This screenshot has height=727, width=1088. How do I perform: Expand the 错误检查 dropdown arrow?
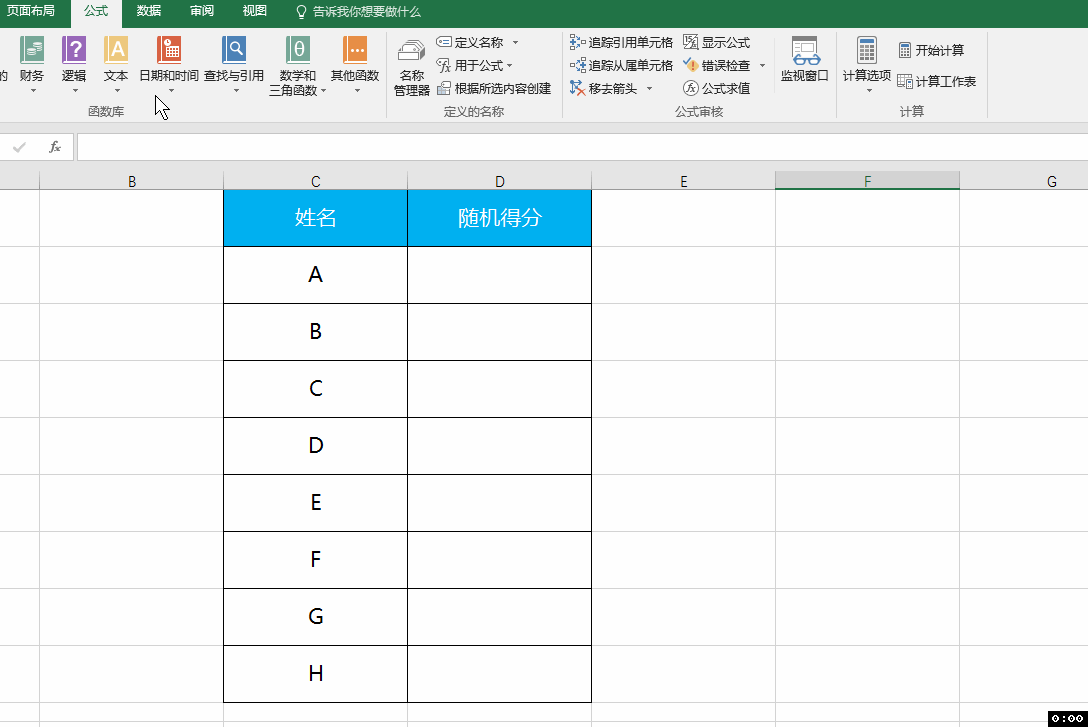[763, 65]
